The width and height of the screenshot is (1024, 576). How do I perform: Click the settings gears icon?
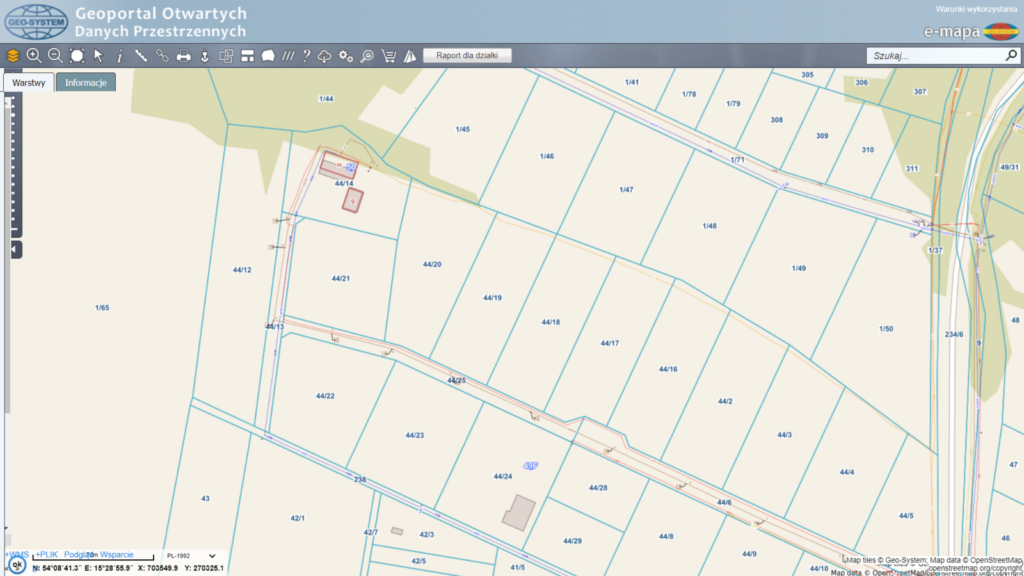346,56
